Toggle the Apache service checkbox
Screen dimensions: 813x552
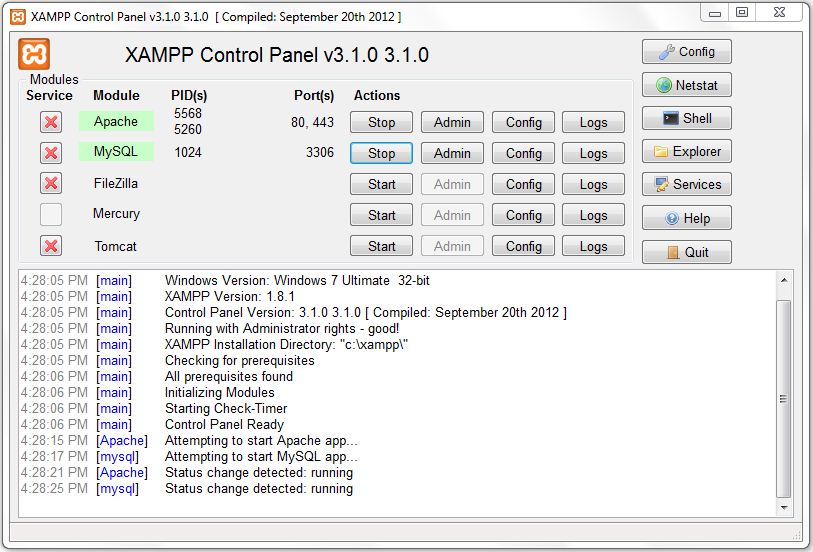coord(51,122)
